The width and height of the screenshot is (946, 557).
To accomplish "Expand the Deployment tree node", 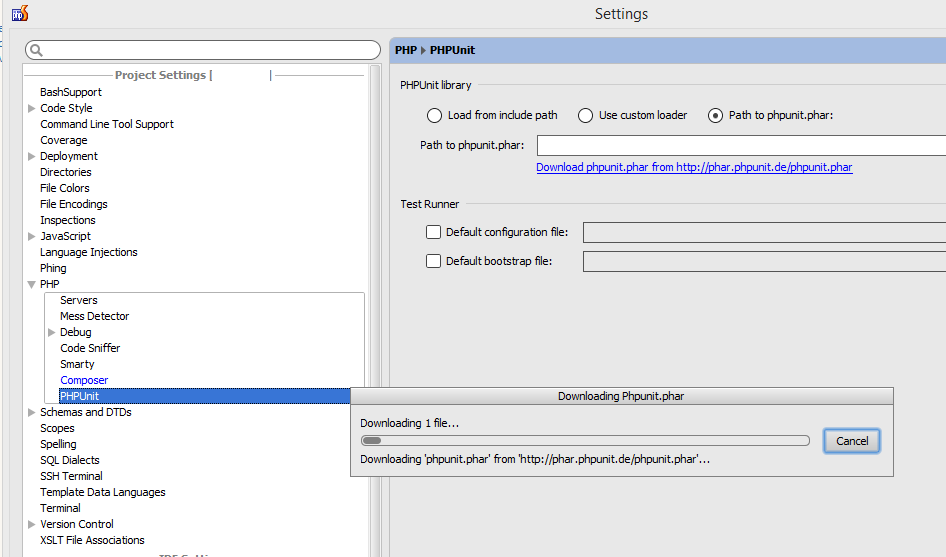I will coord(31,156).
